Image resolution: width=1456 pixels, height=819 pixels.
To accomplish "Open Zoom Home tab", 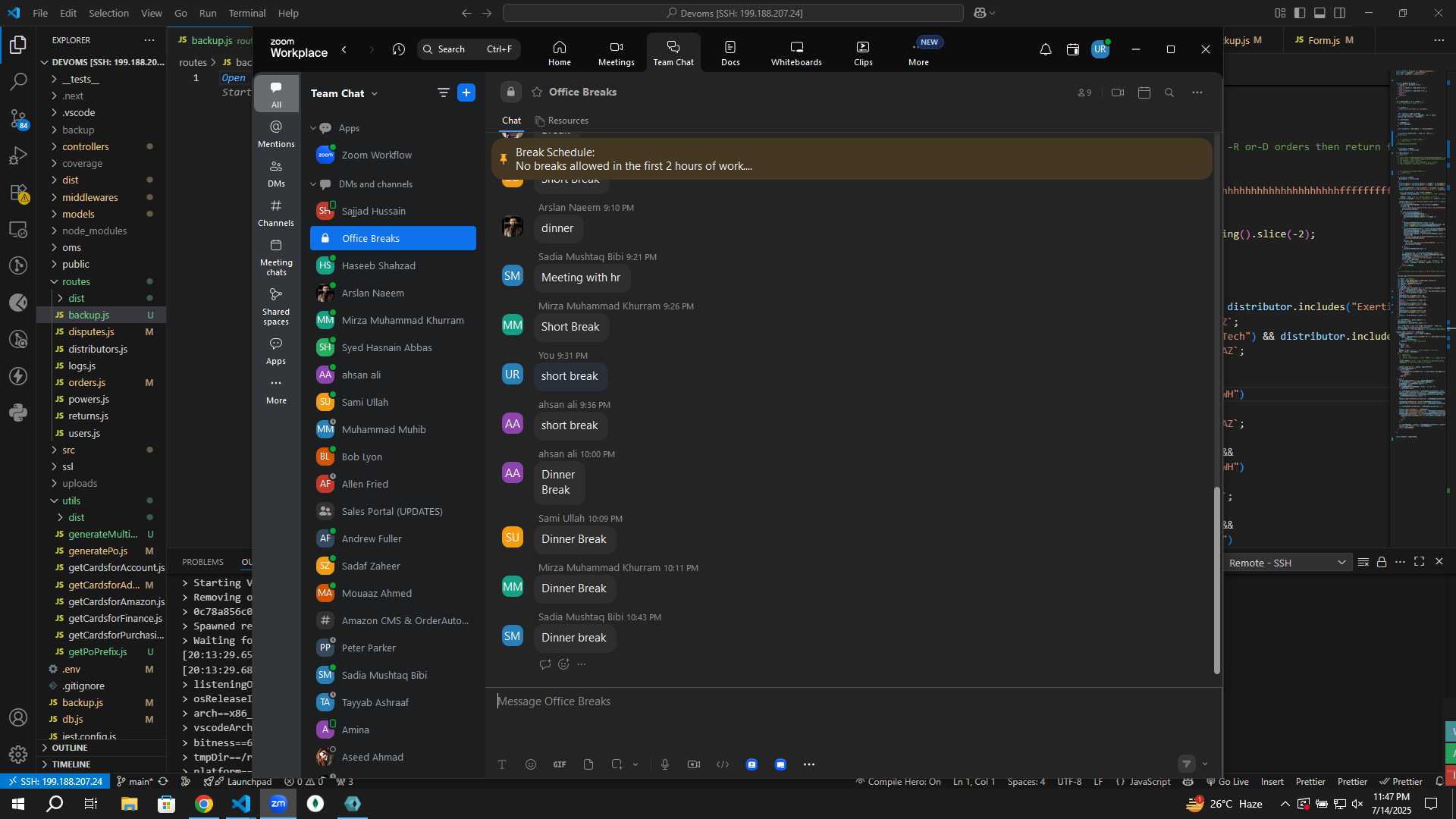I will [560, 53].
